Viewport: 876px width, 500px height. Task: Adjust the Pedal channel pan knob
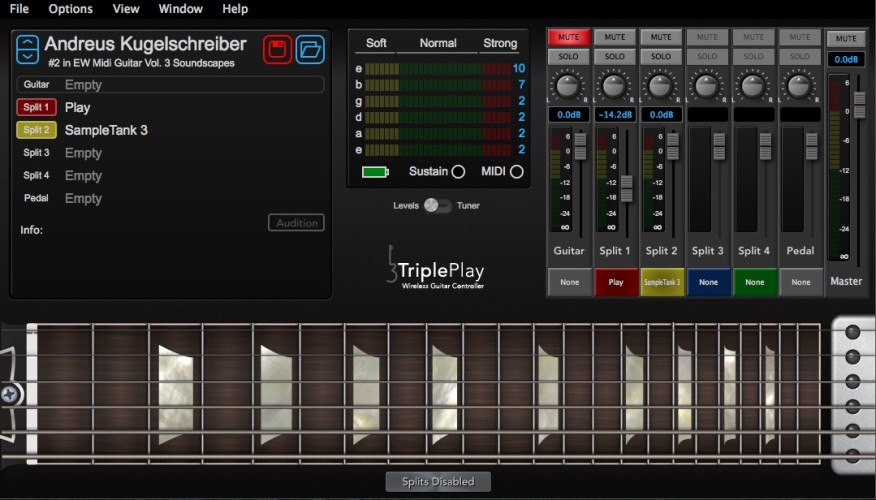pyautogui.click(x=799, y=85)
